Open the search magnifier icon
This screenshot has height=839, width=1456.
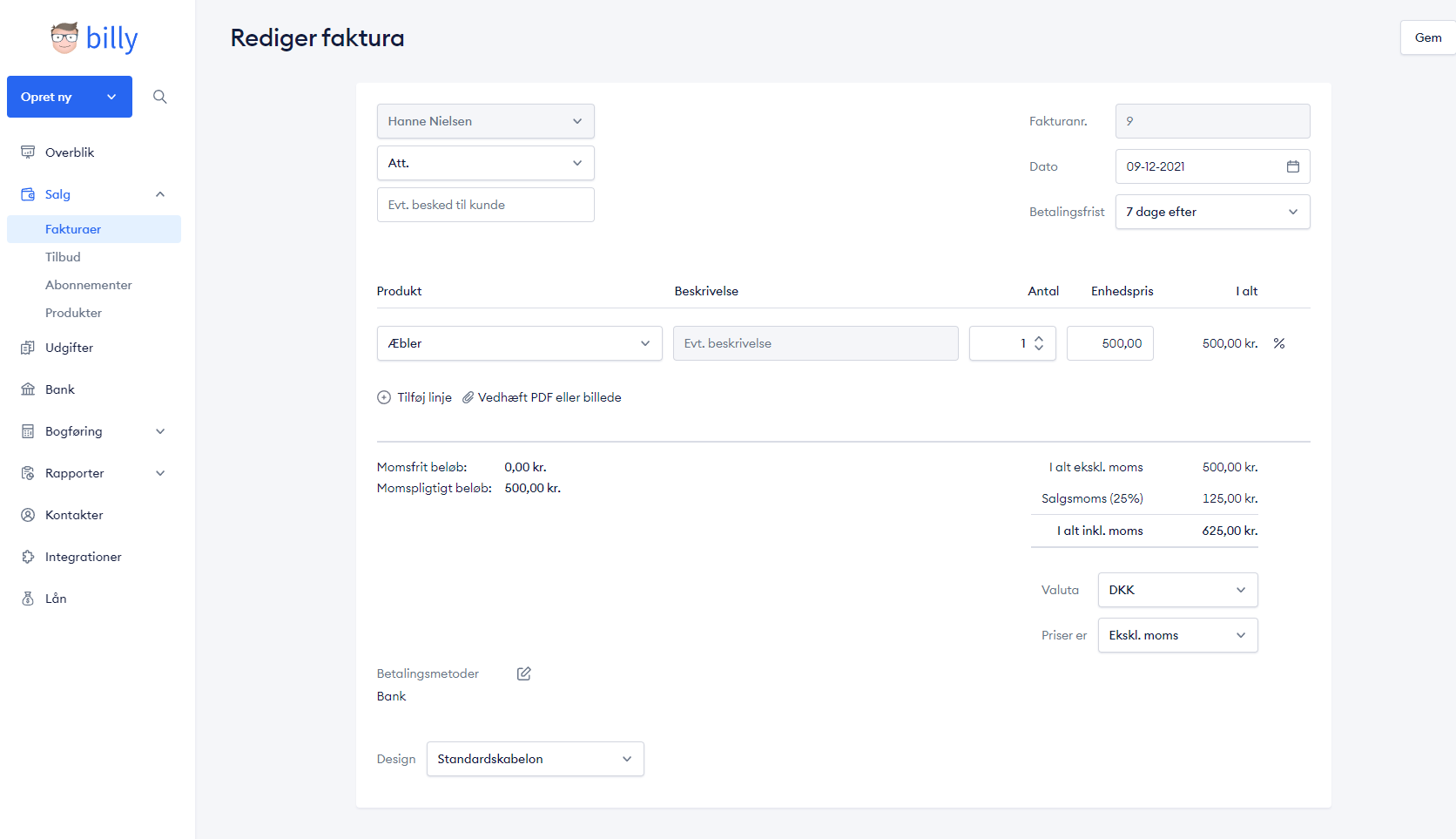[x=160, y=97]
